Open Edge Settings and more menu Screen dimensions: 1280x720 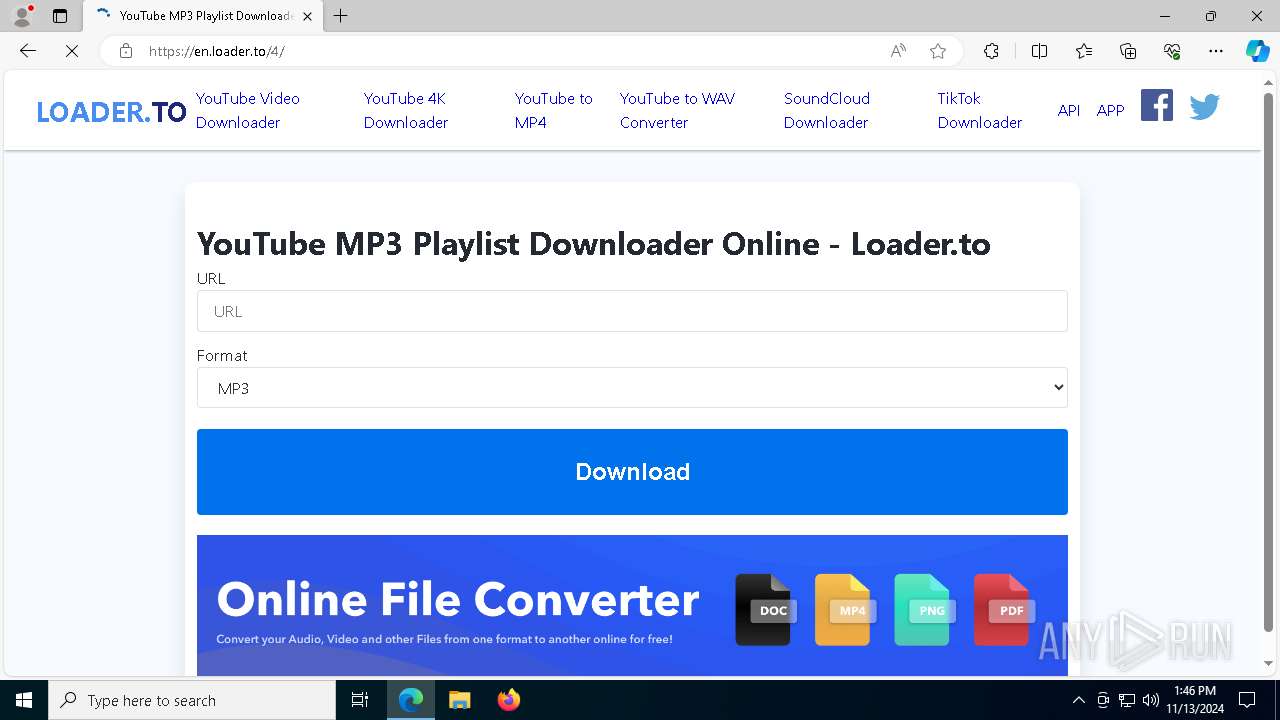(1216, 51)
